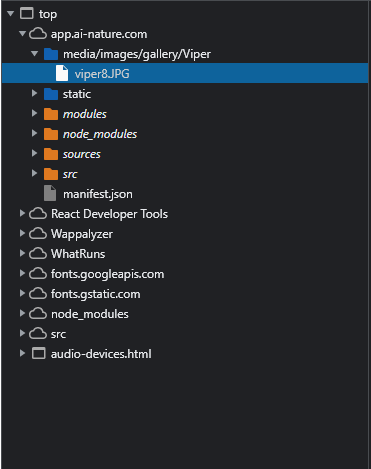Select the static folder name
This screenshot has height=469, width=371.
(x=77, y=94)
